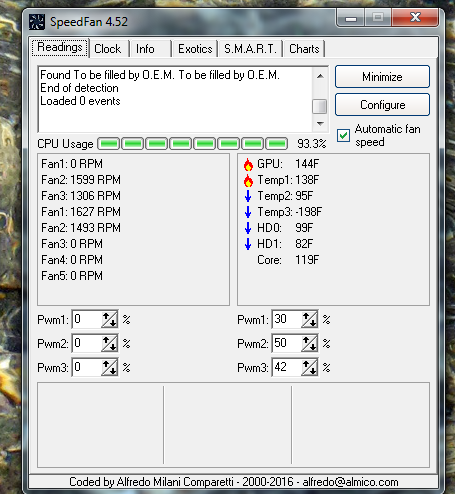Adjust the left Pwm1 spinner arrows
This screenshot has width=455, height=494.
click(109, 320)
